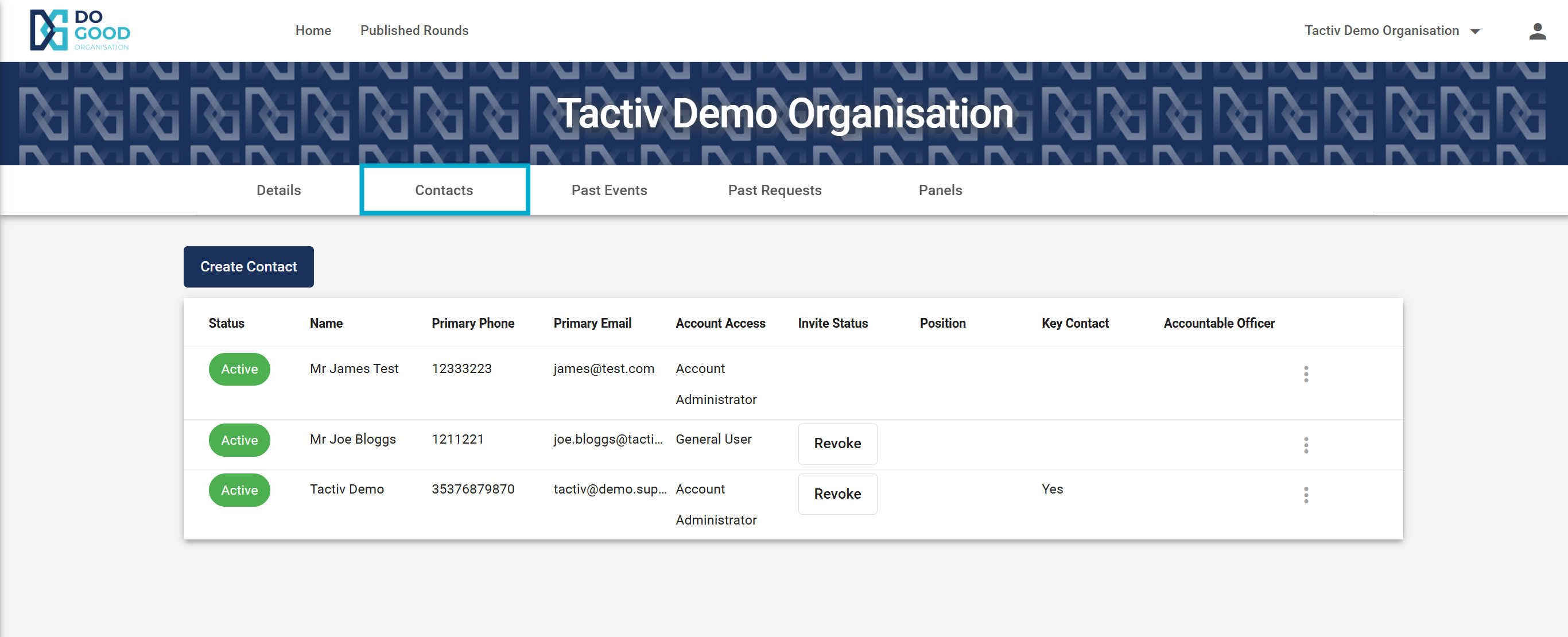Expand the Tactiv Demo Organisation dropdown arrow
The width and height of the screenshot is (1568, 637).
click(x=1475, y=32)
